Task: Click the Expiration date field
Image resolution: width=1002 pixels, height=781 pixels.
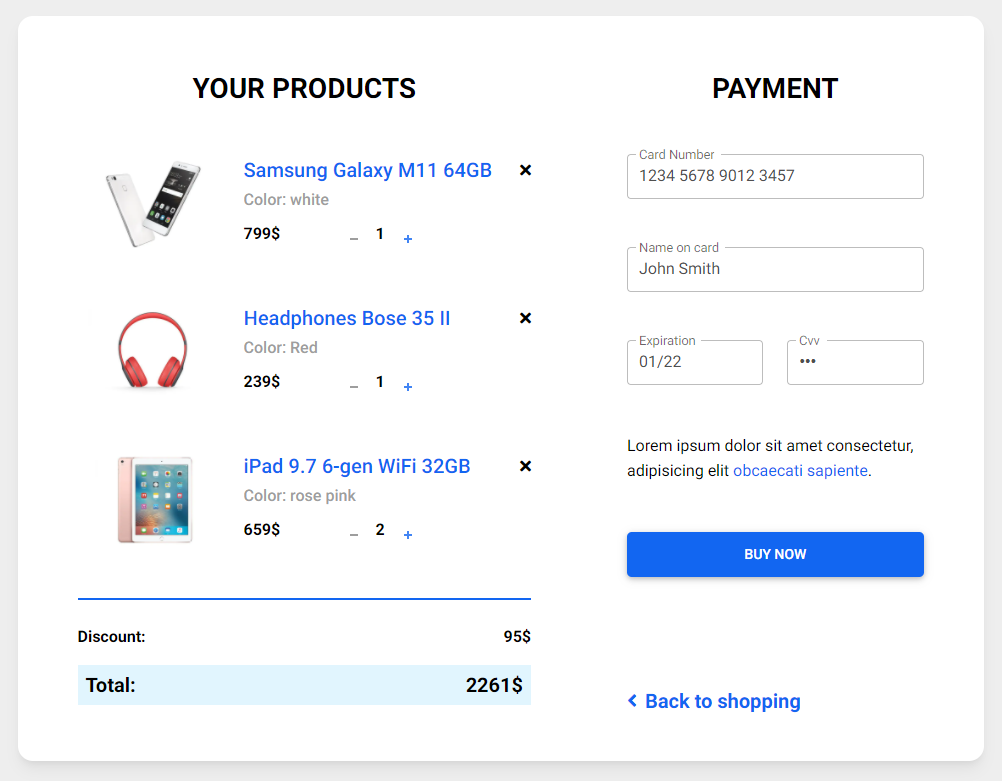Action: (694, 362)
